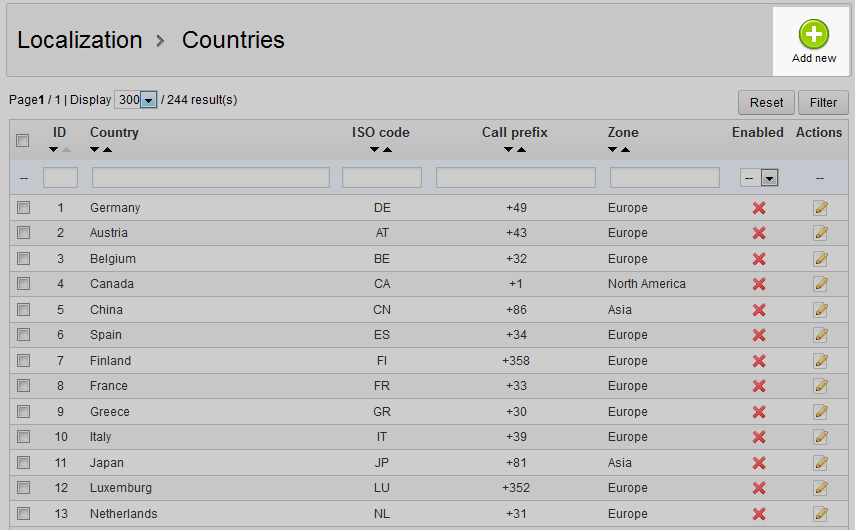
Task: Click the edit pencil for Canada
Action: (821, 284)
